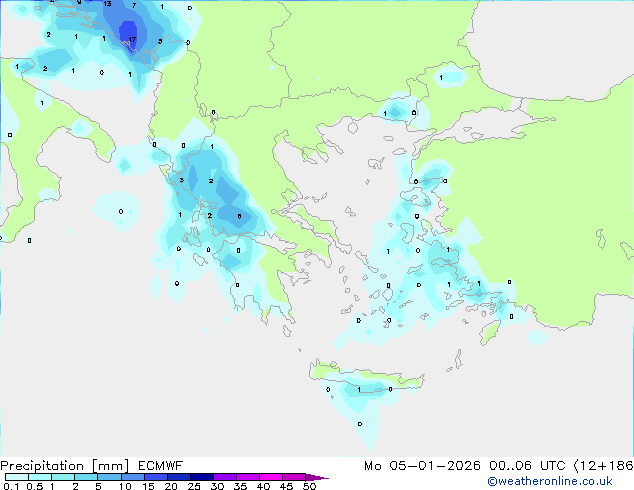This screenshot has height=490, width=634.
Task: Click the 35–40 mm legend color swatch
Action: tap(248, 477)
